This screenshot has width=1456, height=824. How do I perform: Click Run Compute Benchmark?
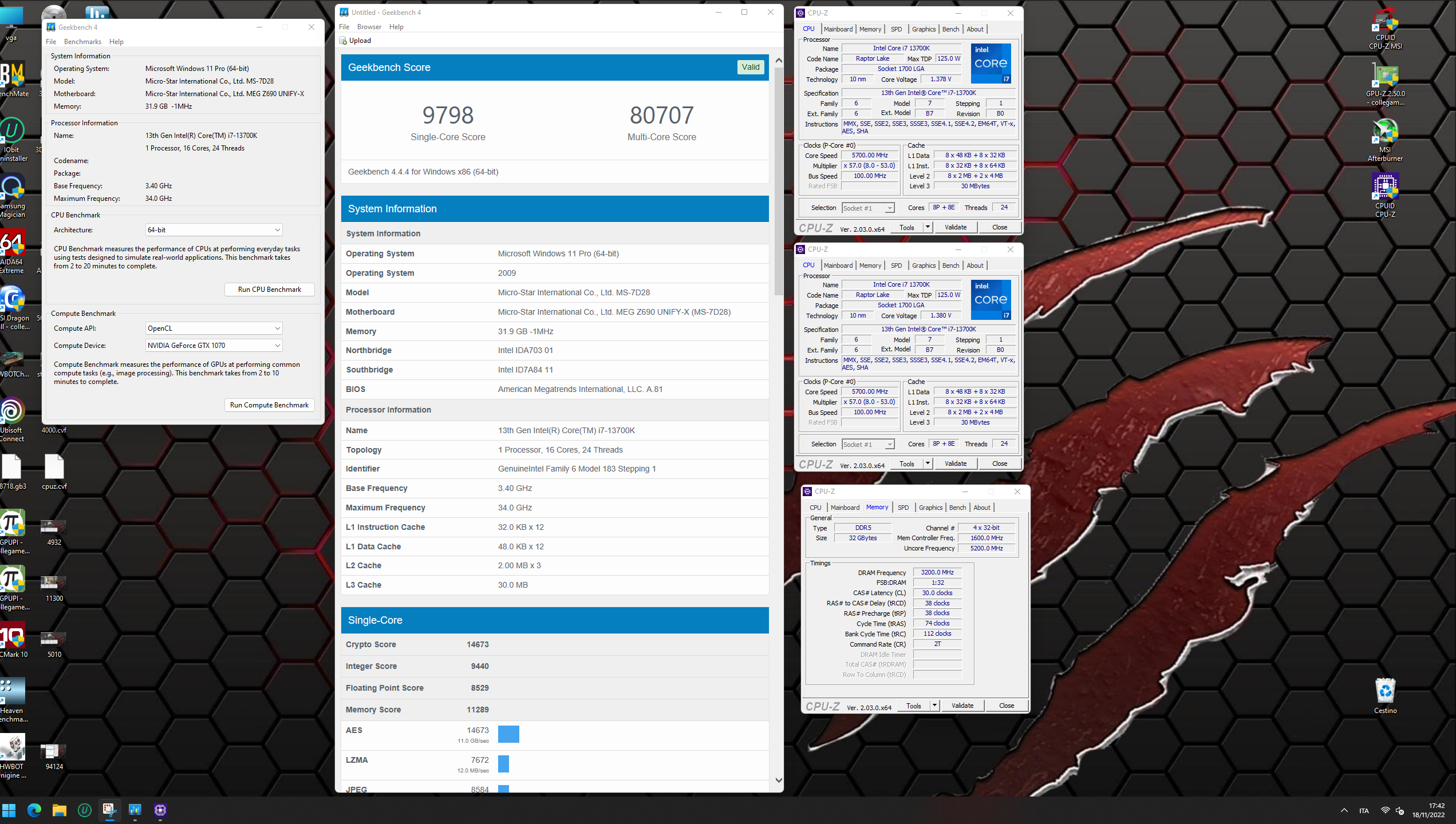coord(270,405)
